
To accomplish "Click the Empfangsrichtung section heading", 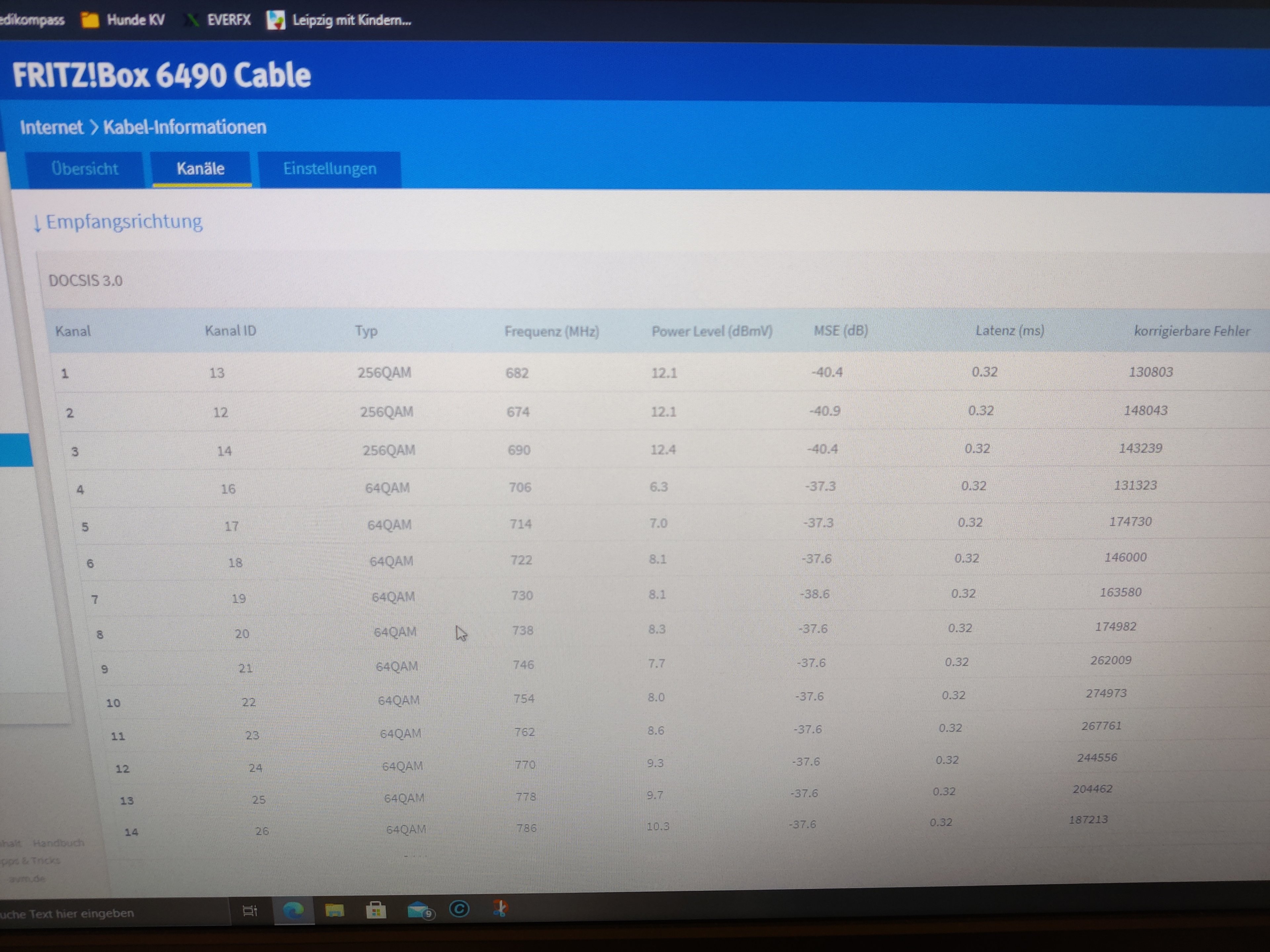I will [123, 221].
